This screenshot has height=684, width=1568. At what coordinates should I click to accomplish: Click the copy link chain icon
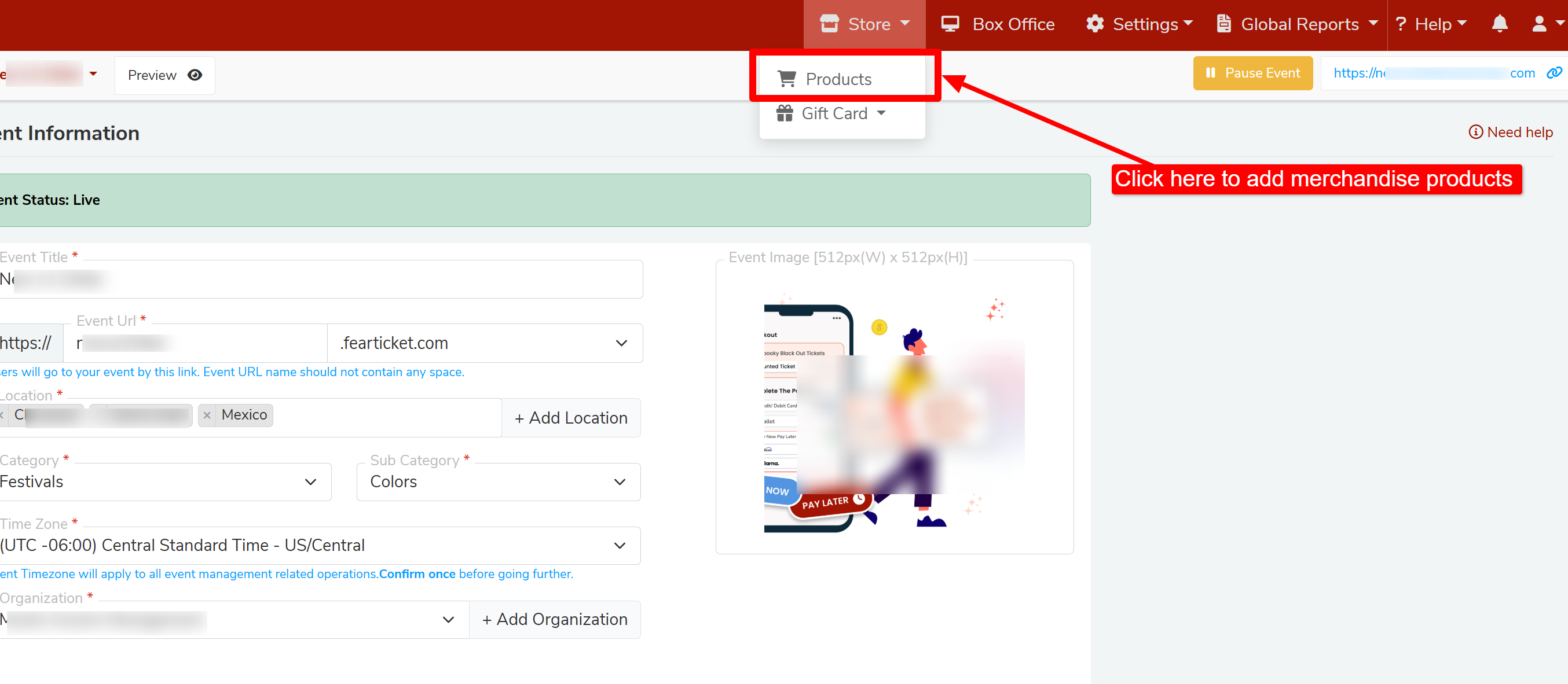click(x=1554, y=73)
